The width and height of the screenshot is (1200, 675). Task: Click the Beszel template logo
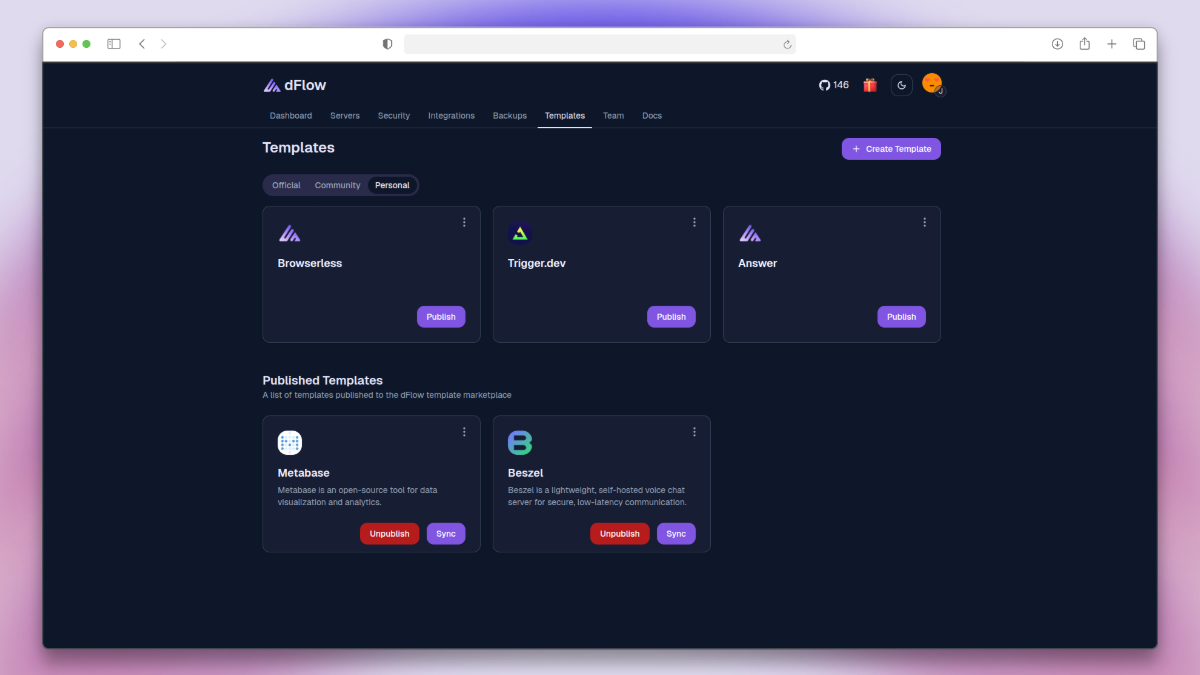(x=520, y=442)
